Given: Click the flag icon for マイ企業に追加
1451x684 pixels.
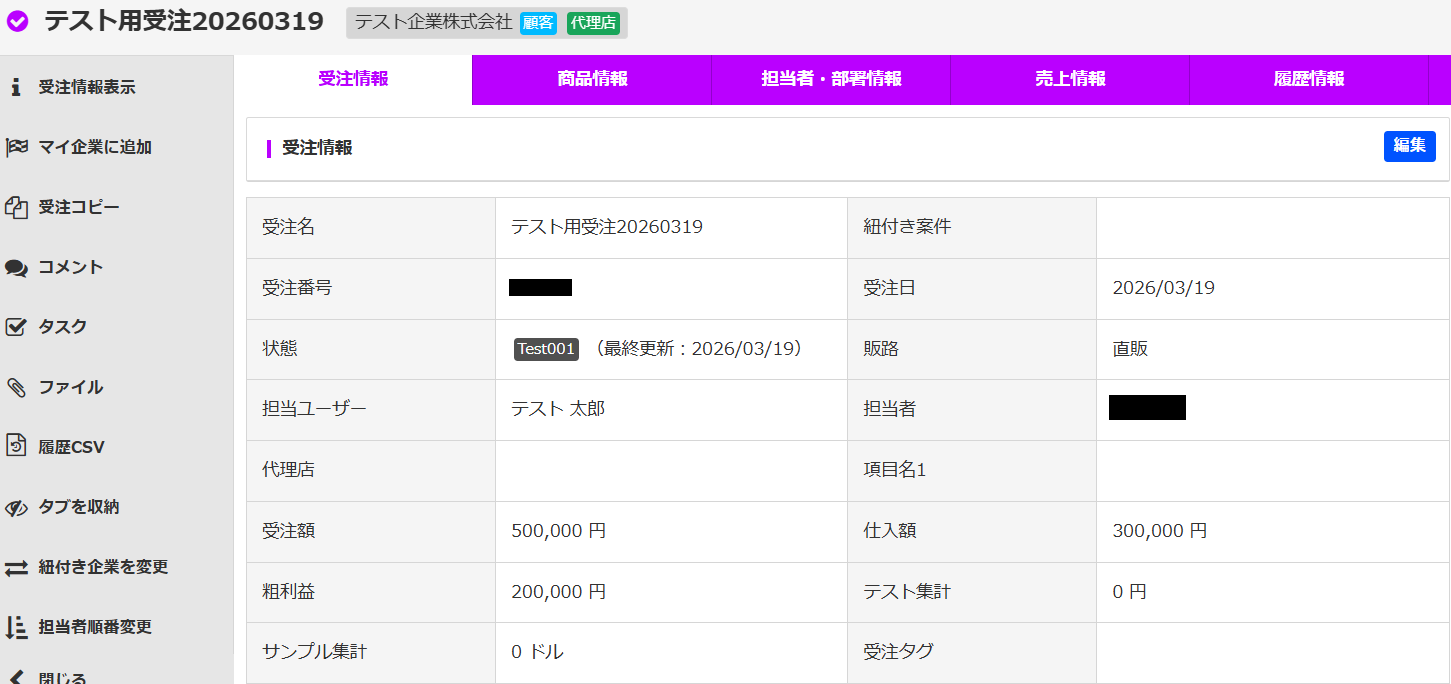Looking at the screenshot, I should click(x=16, y=147).
